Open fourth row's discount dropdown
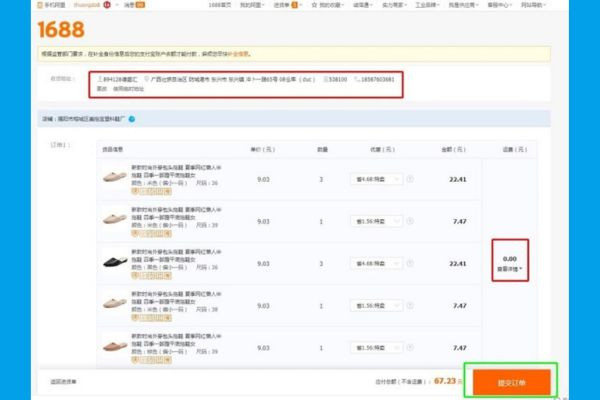 [x=377, y=305]
